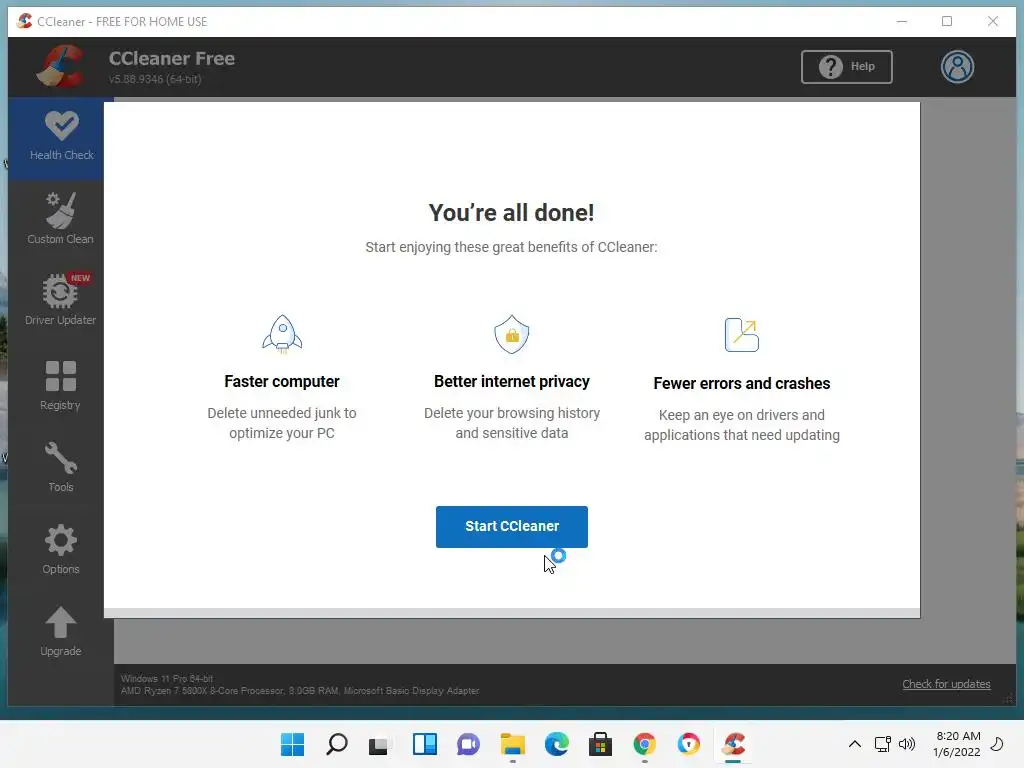Image resolution: width=1024 pixels, height=768 pixels.
Task: Click the Fewer errors and crashes heading
Action: [741, 383]
